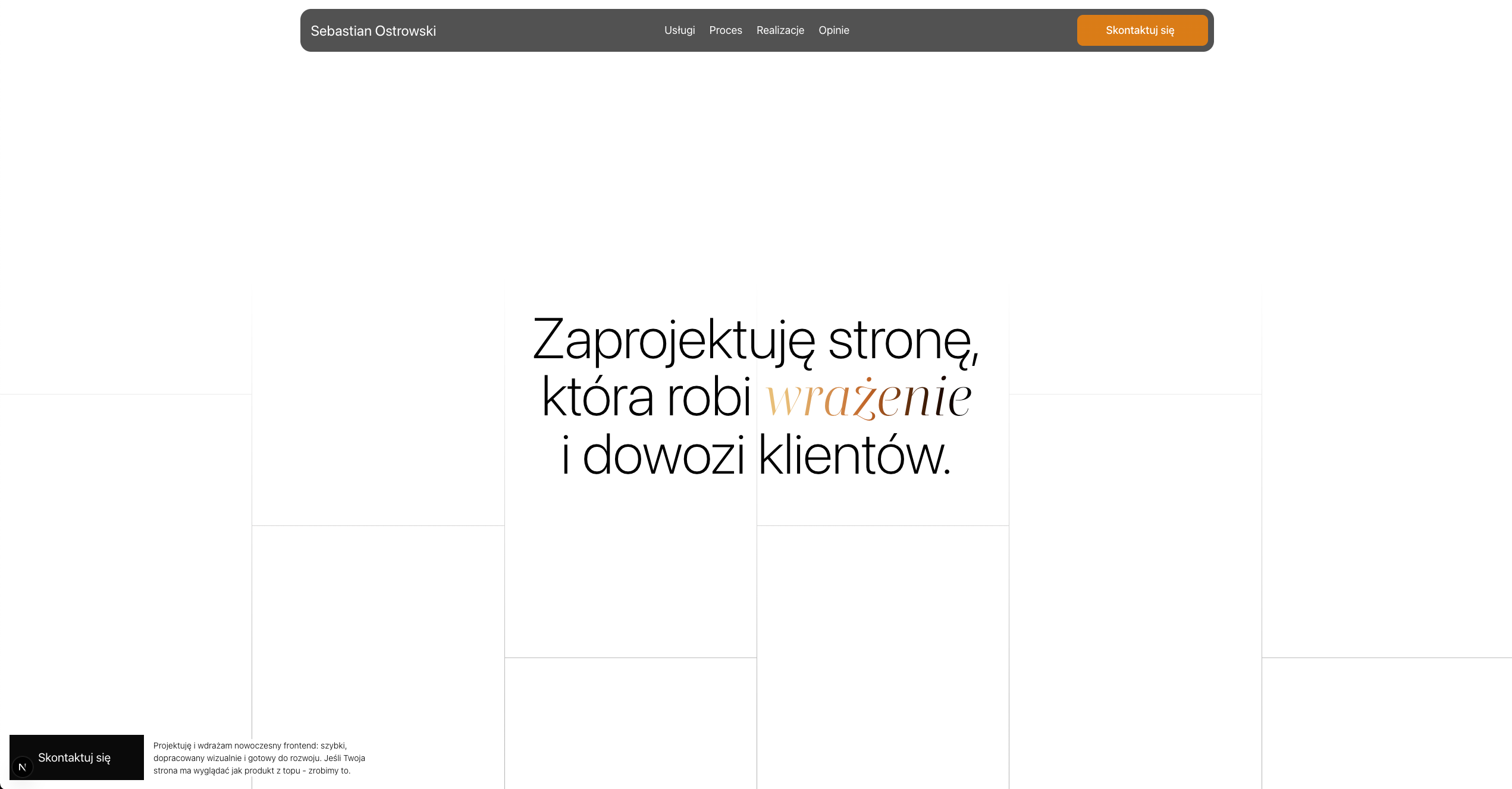
Task: Navigate to Realizacje in the navbar
Action: [x=780, y=30]
